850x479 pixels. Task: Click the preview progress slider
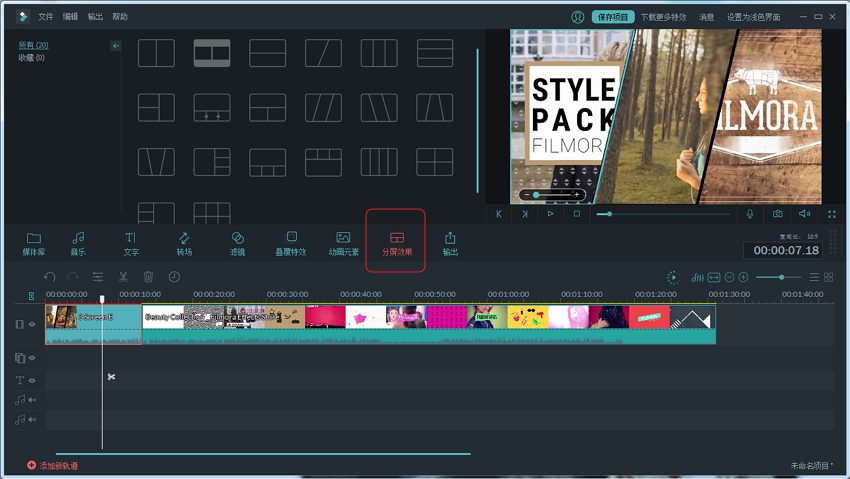point(663,214)
